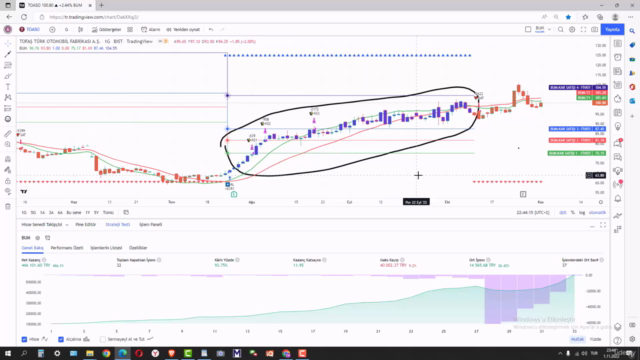Remove drawings with trash icon

coord(8,207)
